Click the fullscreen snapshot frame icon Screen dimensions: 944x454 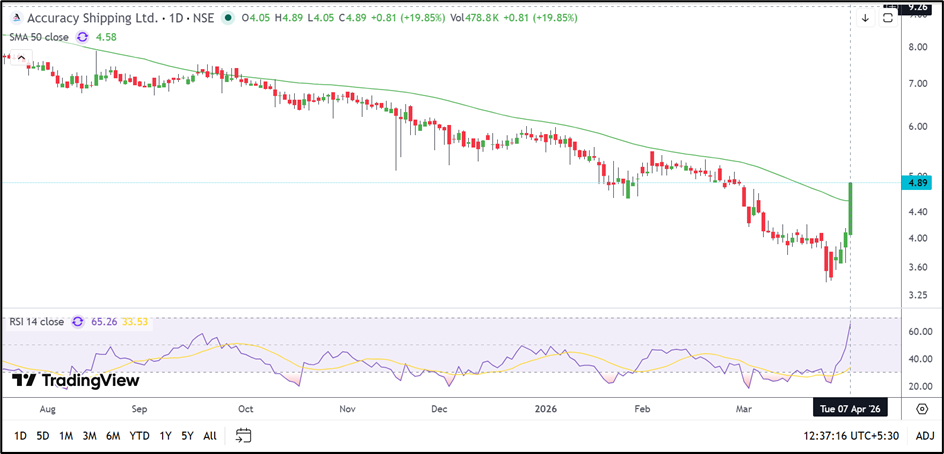click(x=887, y=18)
